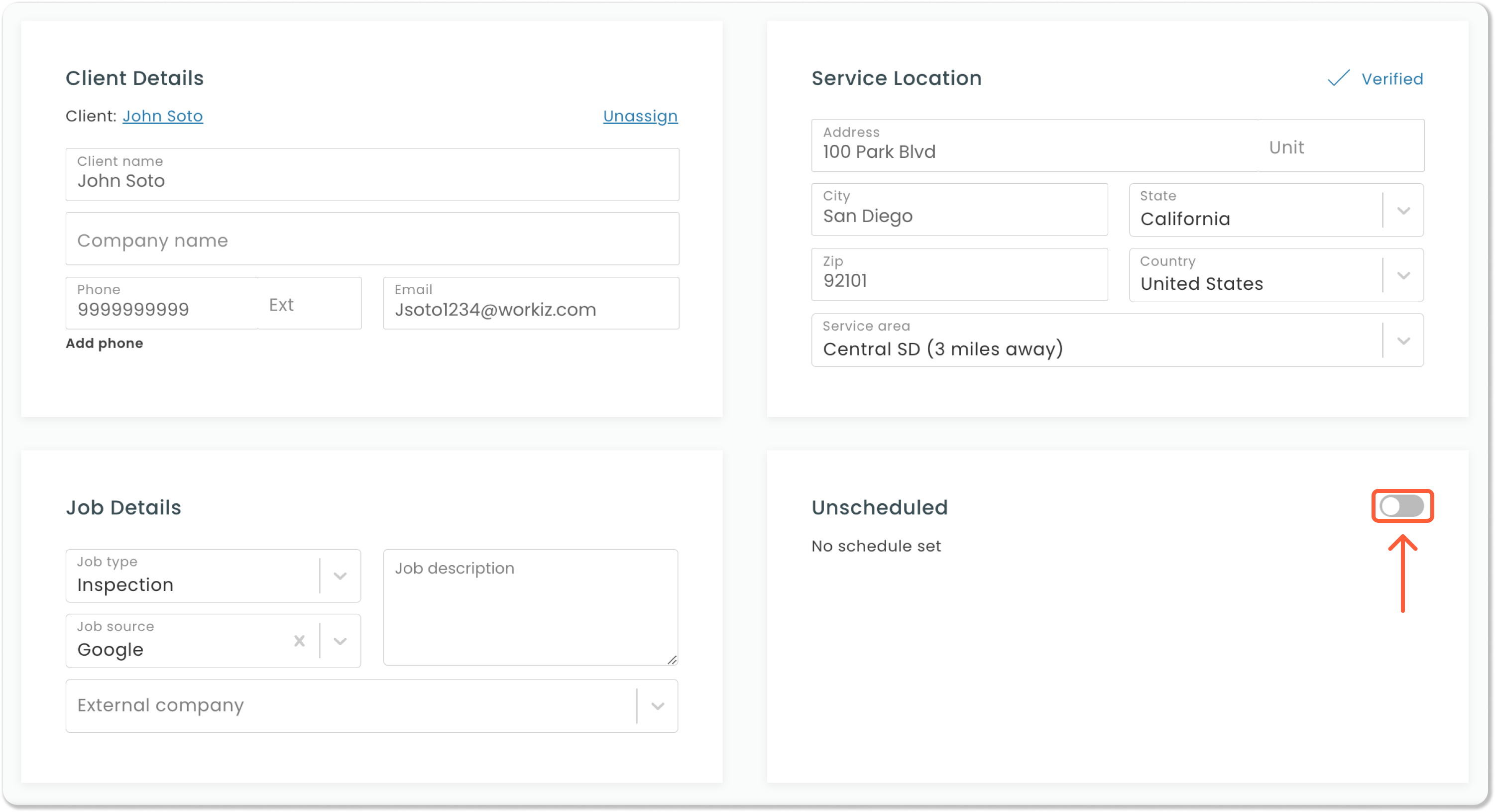Image resolution: width=1495 pixels, height=812 pixels.
Task: Clear the Google job source X icon
Action: pyautogui.click(x=299, y=641)
